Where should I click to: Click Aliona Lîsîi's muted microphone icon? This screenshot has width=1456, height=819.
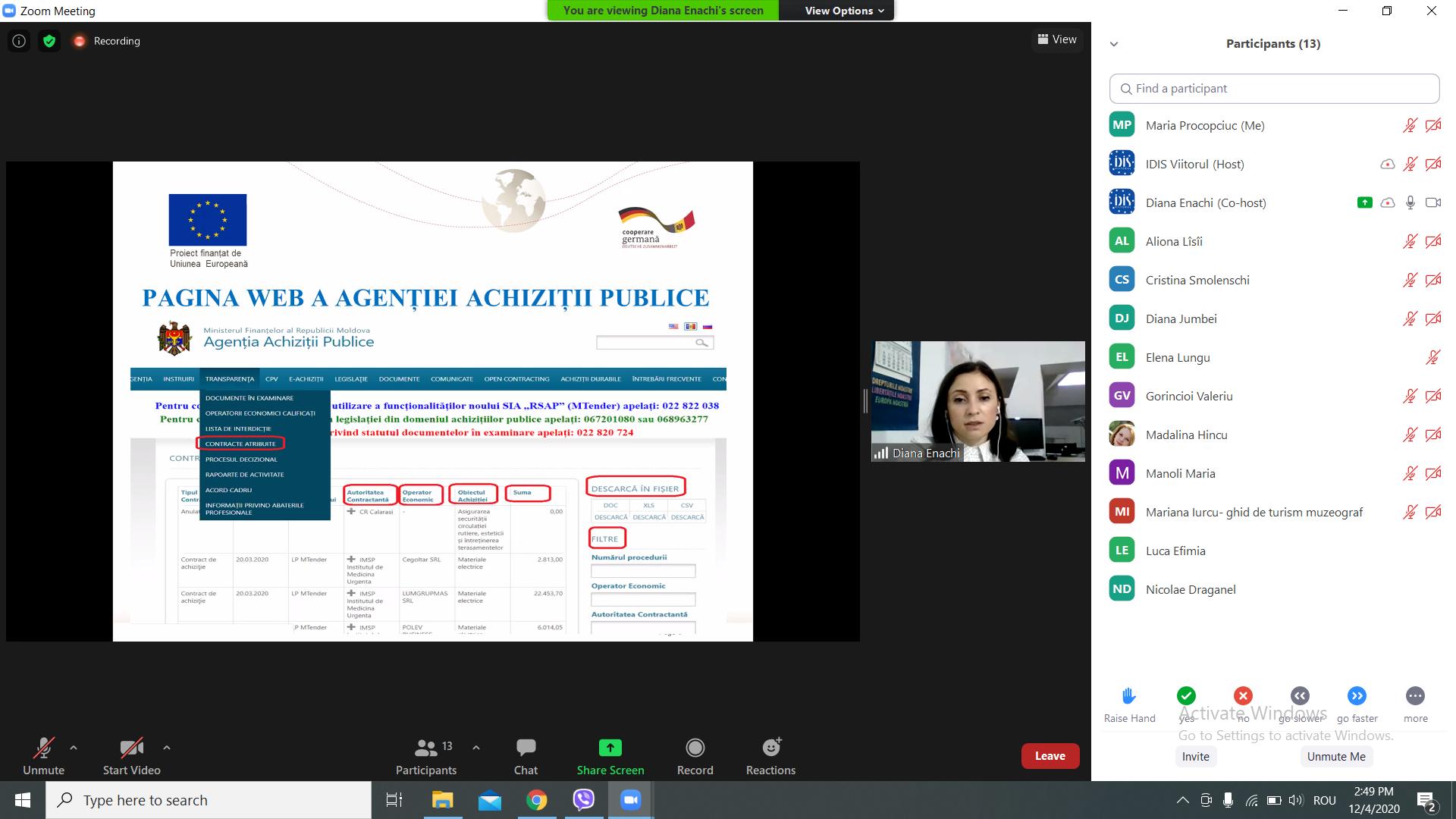click(1410, 242)
